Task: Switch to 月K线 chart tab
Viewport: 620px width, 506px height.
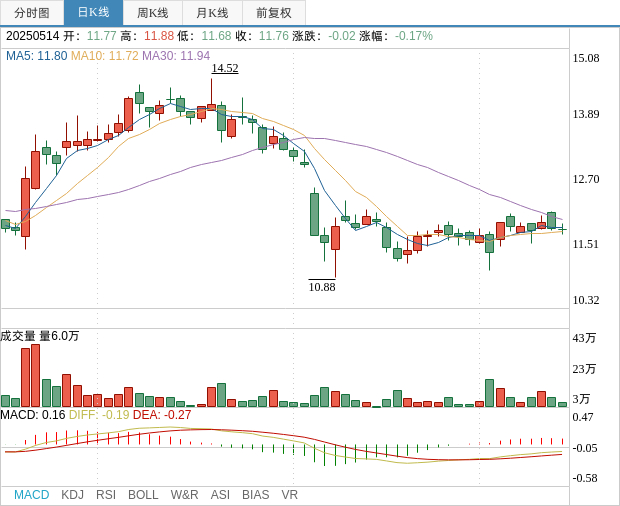Action: 212,13
